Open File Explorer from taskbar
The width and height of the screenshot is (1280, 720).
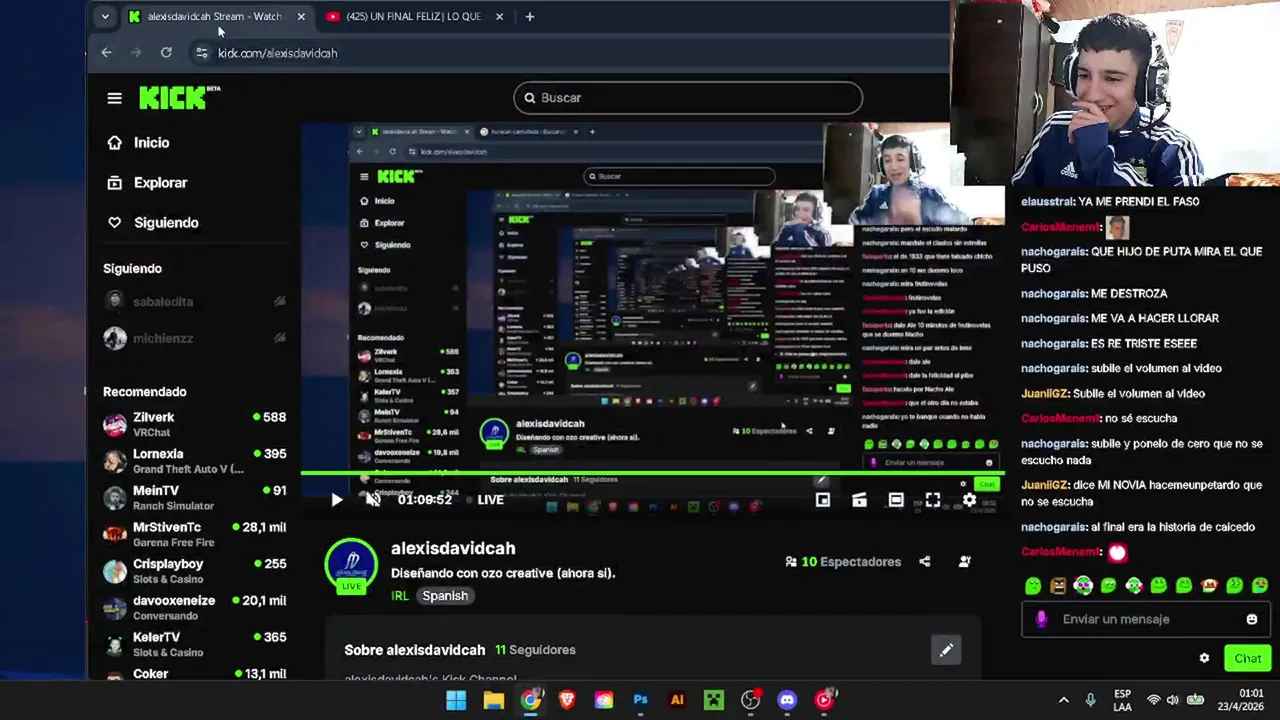click(493, 700)
